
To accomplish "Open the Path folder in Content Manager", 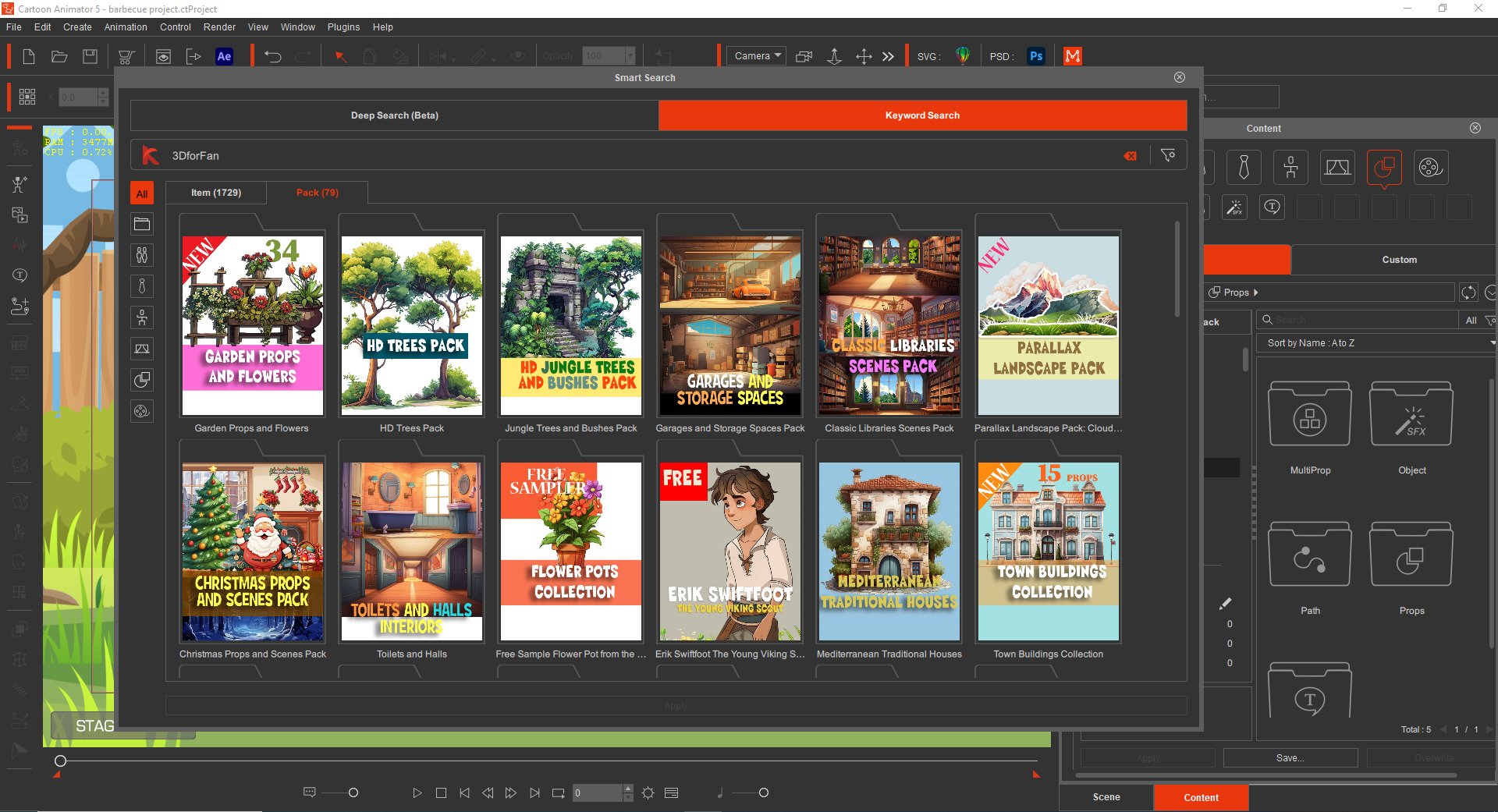I will 1310,555.
